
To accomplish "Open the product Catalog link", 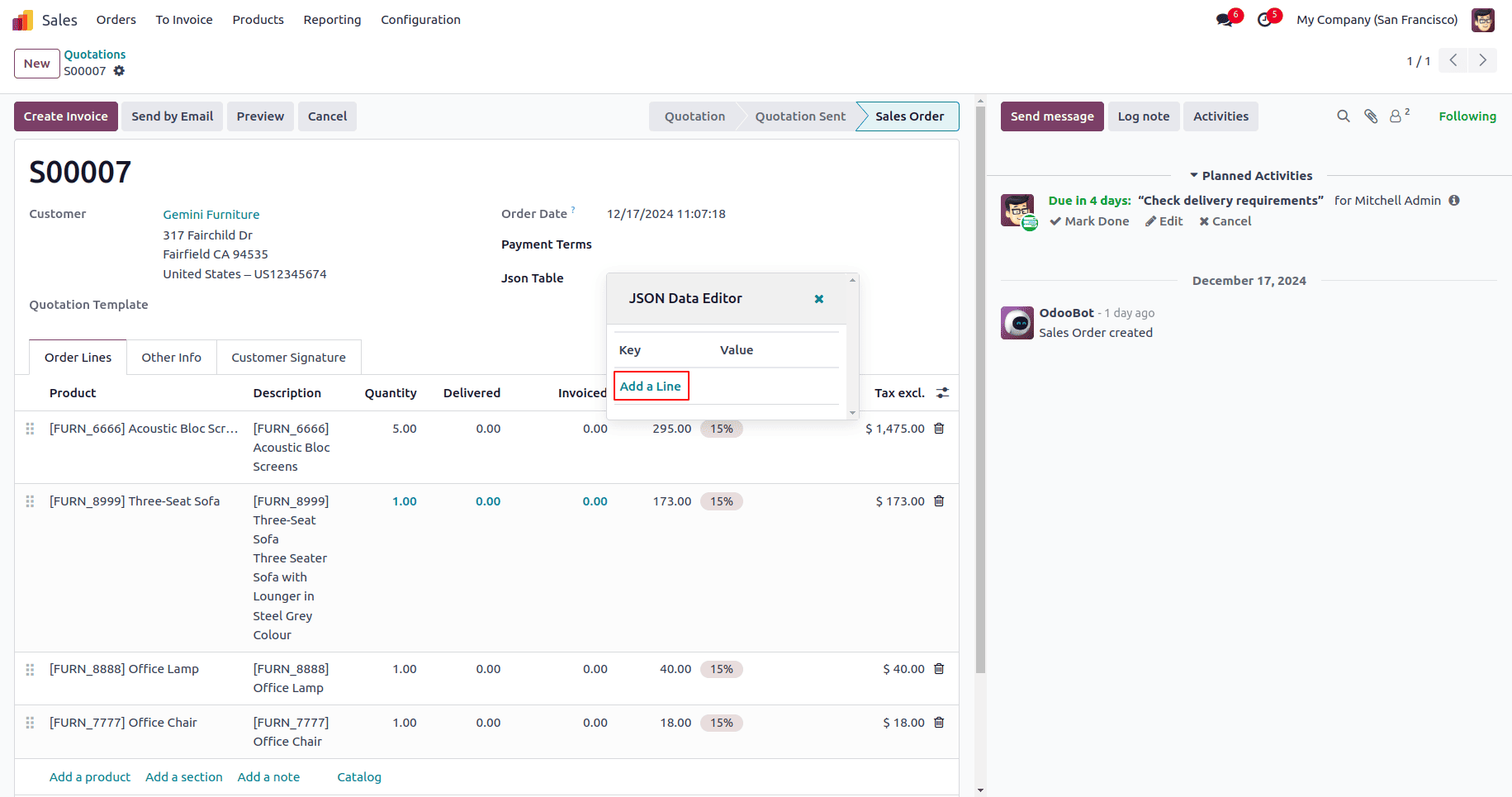I will tap(359, 777).
